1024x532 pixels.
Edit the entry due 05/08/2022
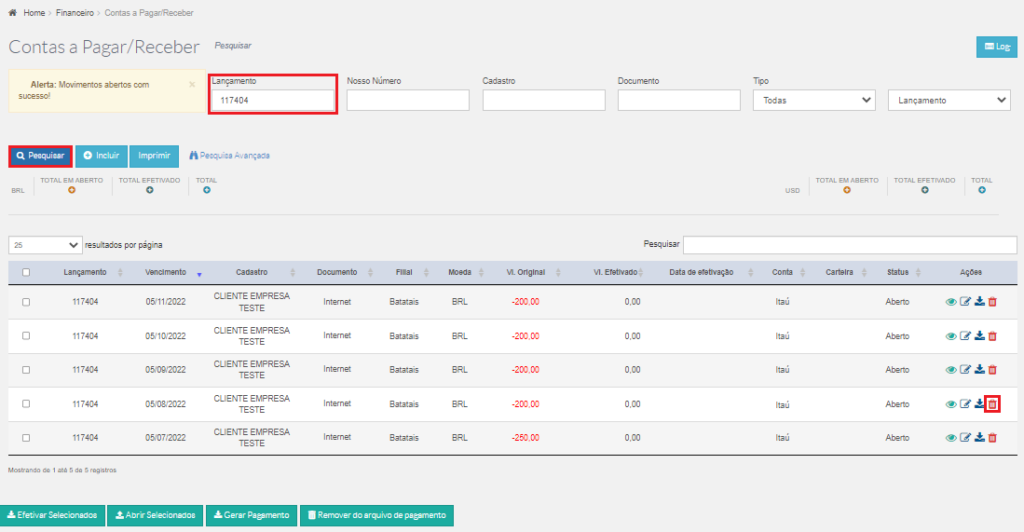coord(965,404)
